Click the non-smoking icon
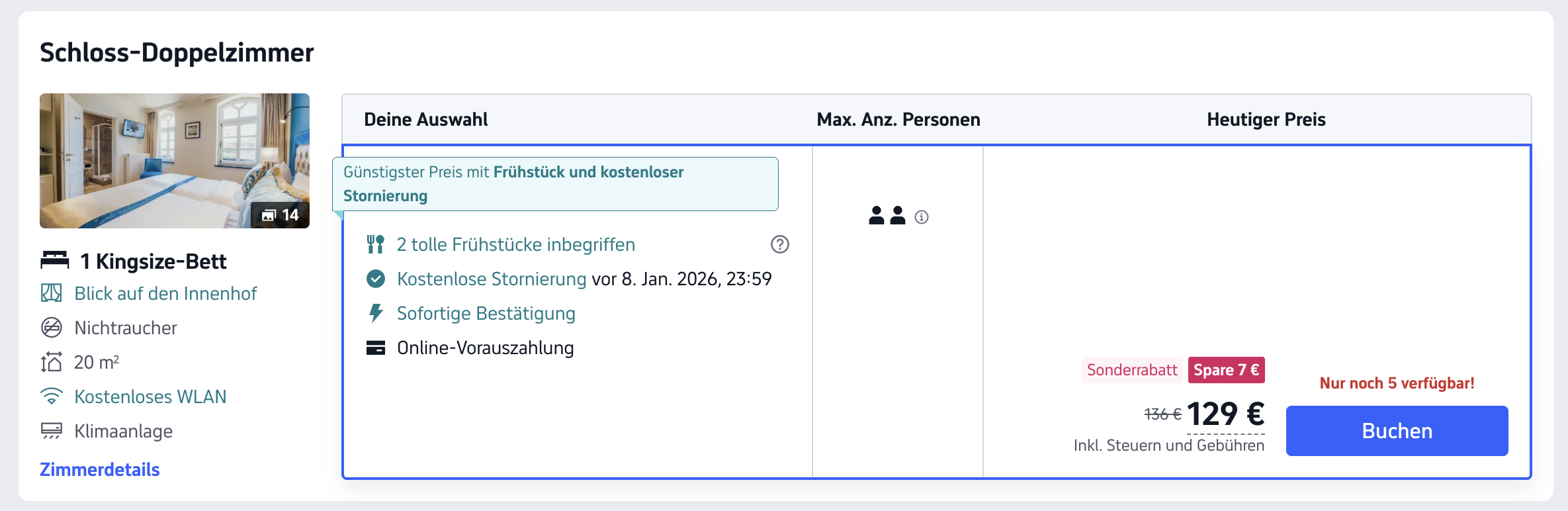 [x=52, y=328]
